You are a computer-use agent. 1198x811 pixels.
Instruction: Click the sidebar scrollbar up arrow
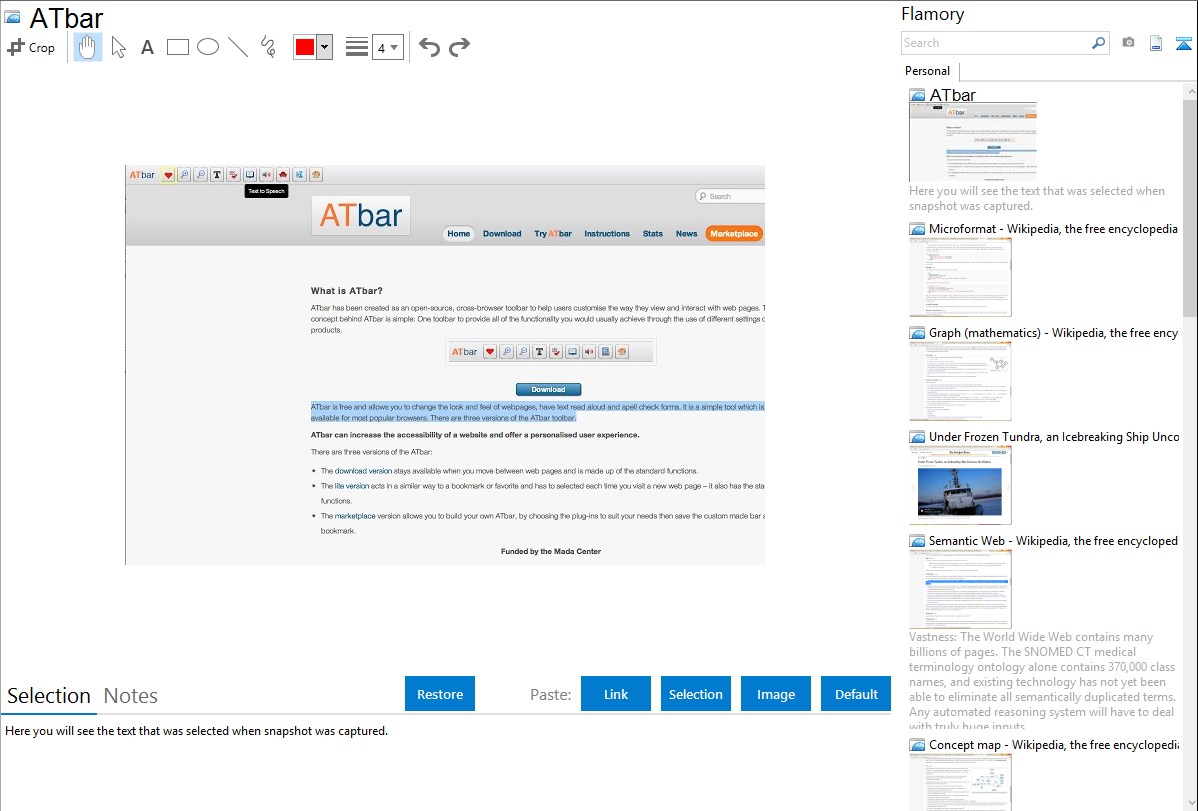tap(1190, 91)
